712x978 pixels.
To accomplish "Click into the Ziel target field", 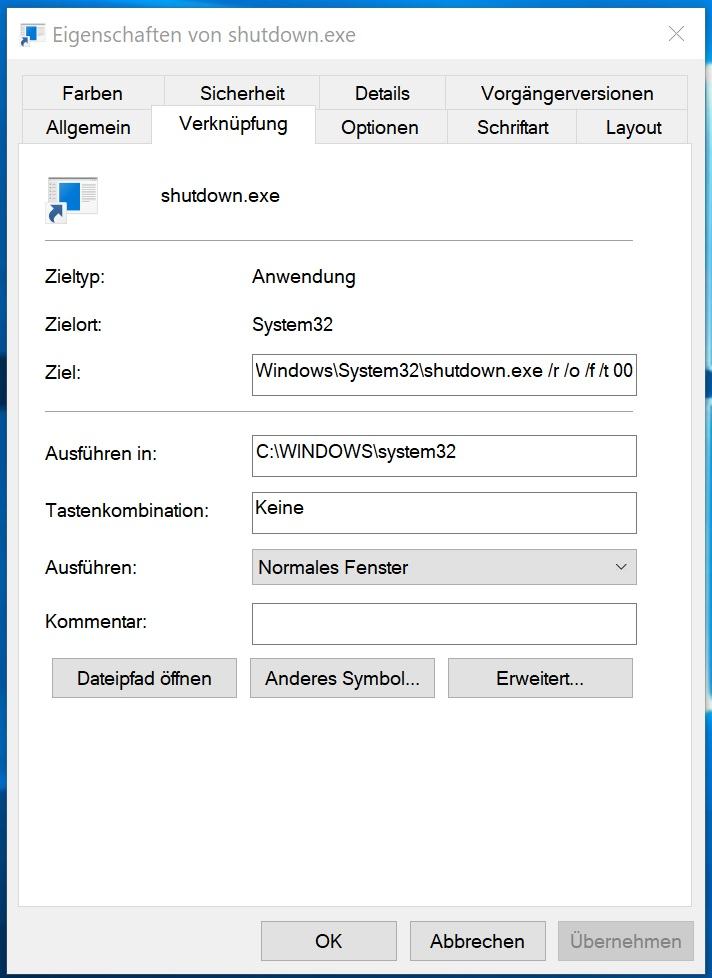I will pyautogui.click(x=444, y=375).
